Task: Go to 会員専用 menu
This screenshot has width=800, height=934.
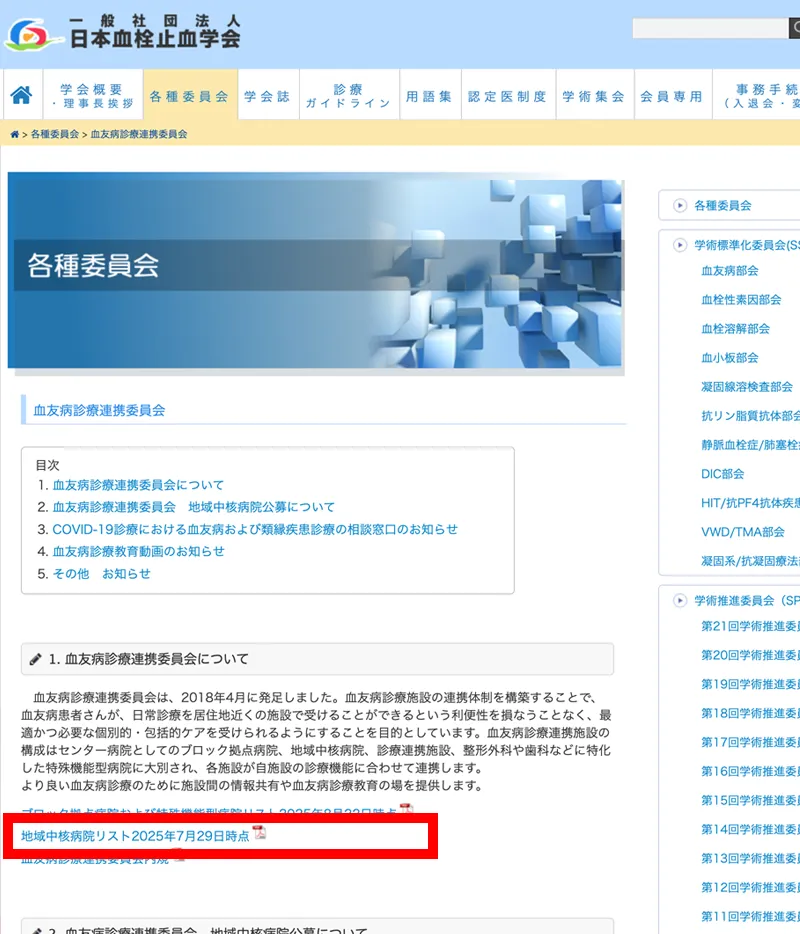Action: [x=671, y=97]
